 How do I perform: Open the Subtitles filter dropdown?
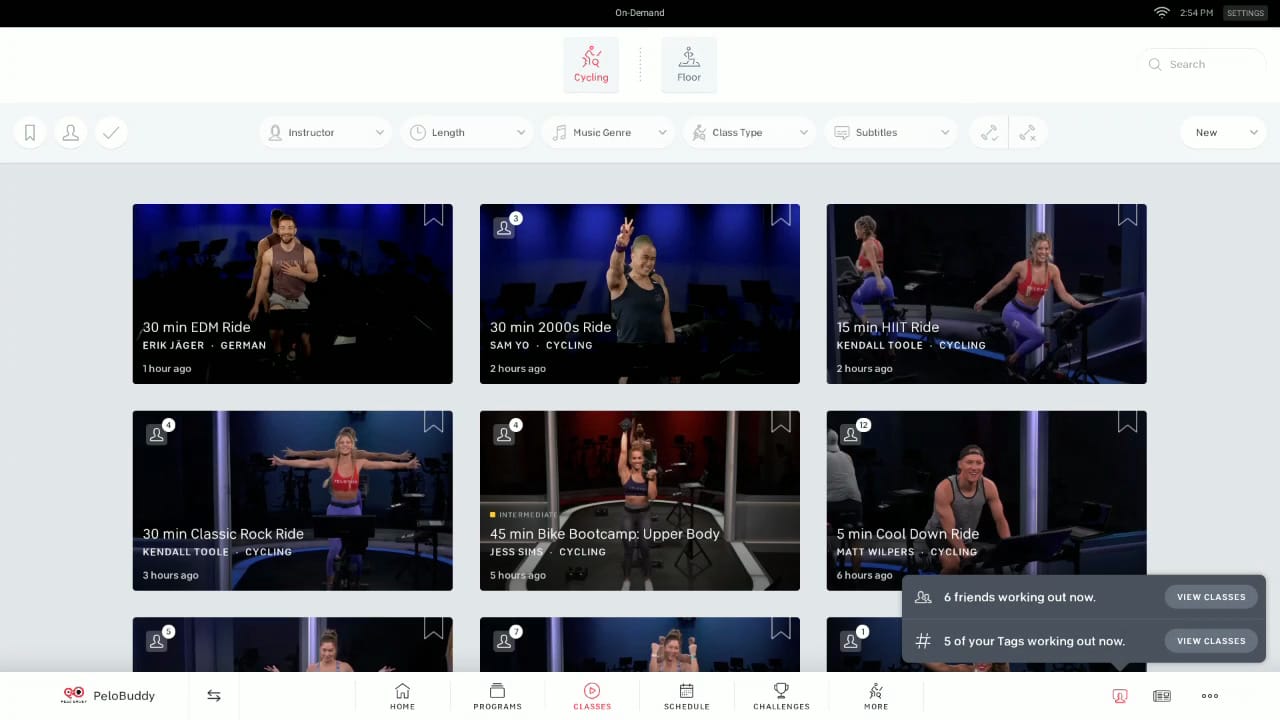coord(891,132)
